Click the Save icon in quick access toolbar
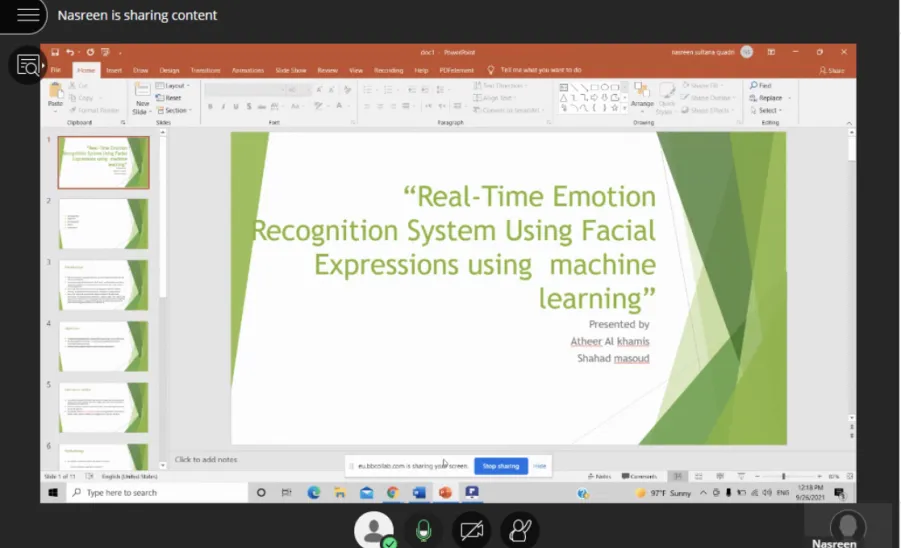 [x=55, y=52]
